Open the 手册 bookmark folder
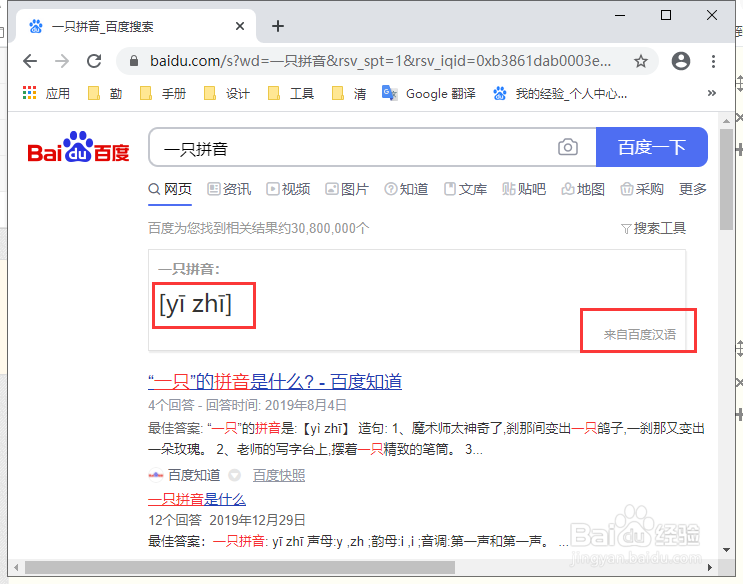This screenshot has height=584, width=743. pos(163,93)
